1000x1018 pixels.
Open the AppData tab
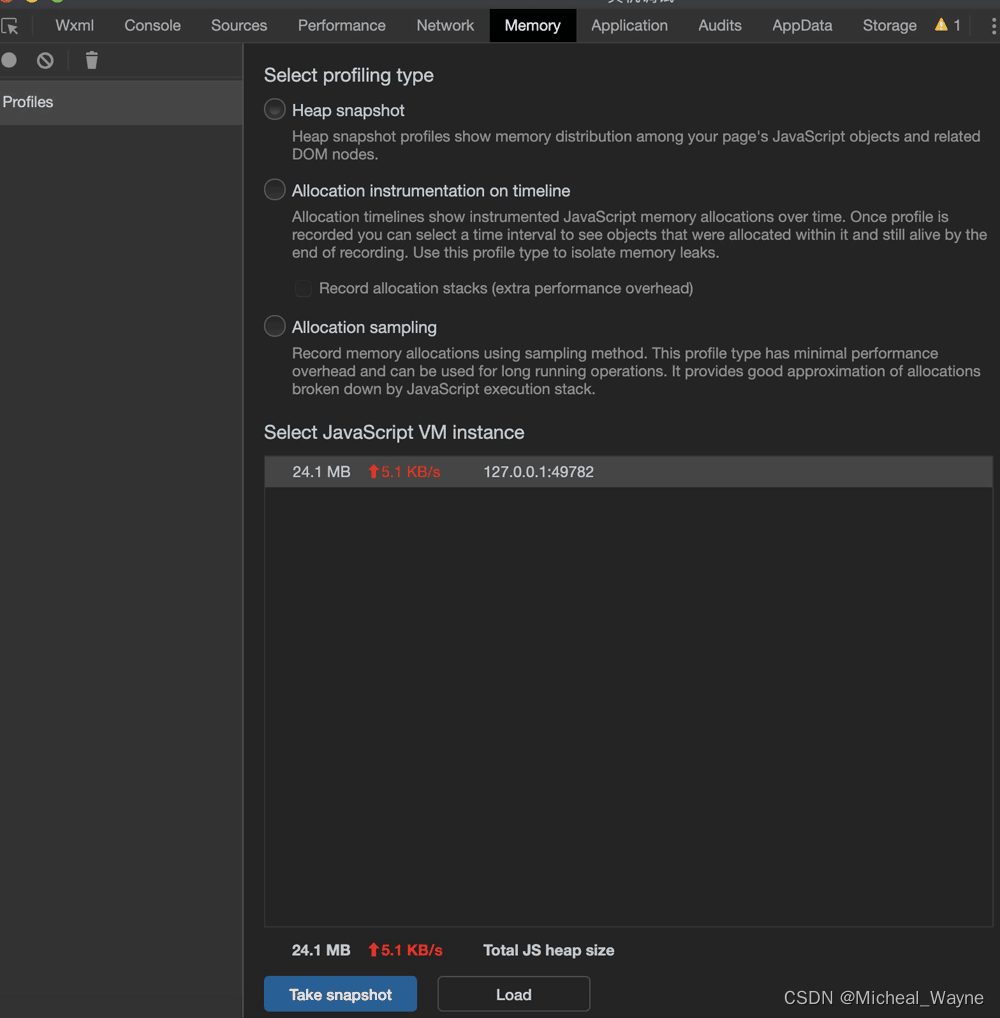point(802,26)
